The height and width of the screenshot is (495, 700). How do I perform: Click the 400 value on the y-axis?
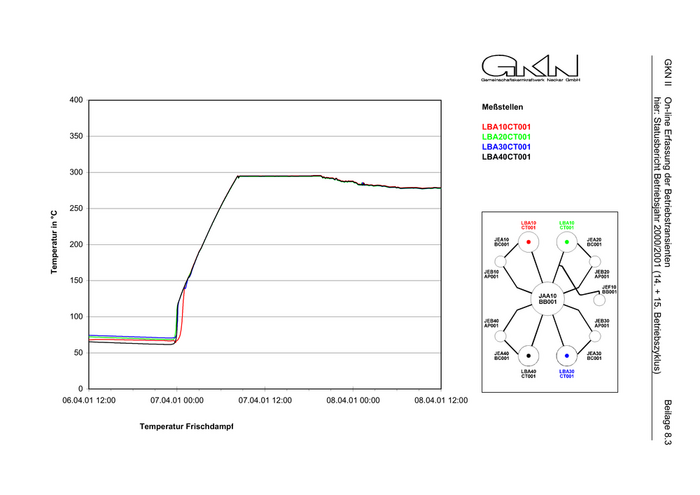tap(74, 100)
